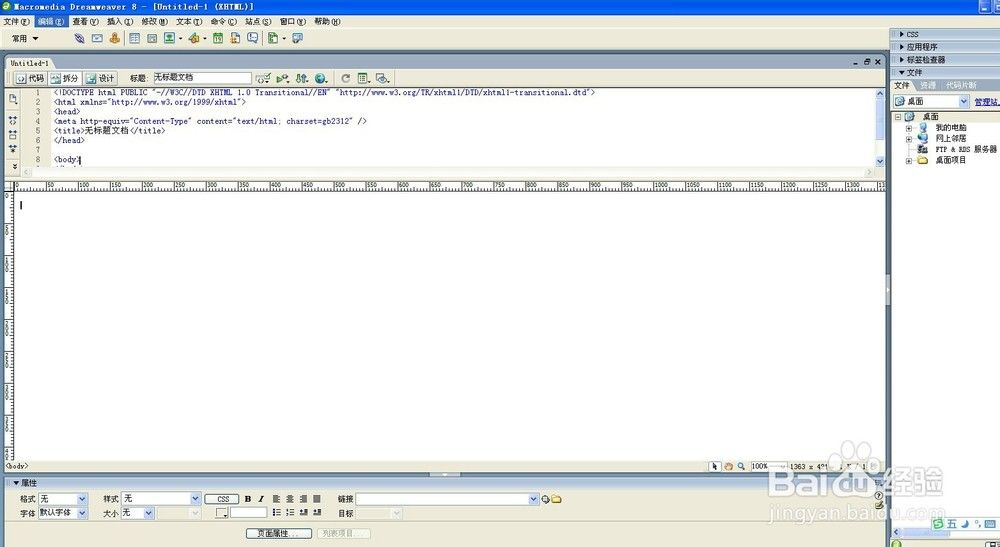Switch to the 资源 tab
Image resolution: width=1000 pixels, height=547 pixels.
click(928, 85)
